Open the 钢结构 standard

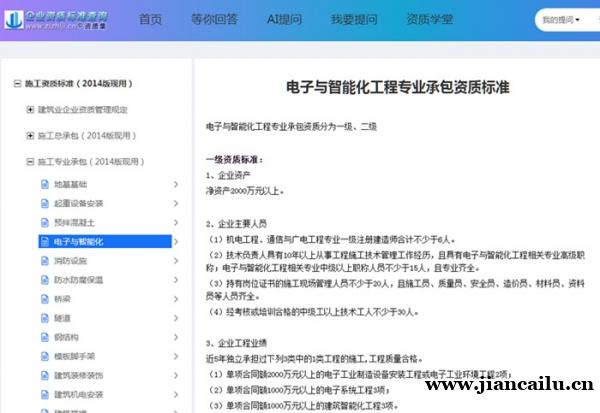(66, 338)
